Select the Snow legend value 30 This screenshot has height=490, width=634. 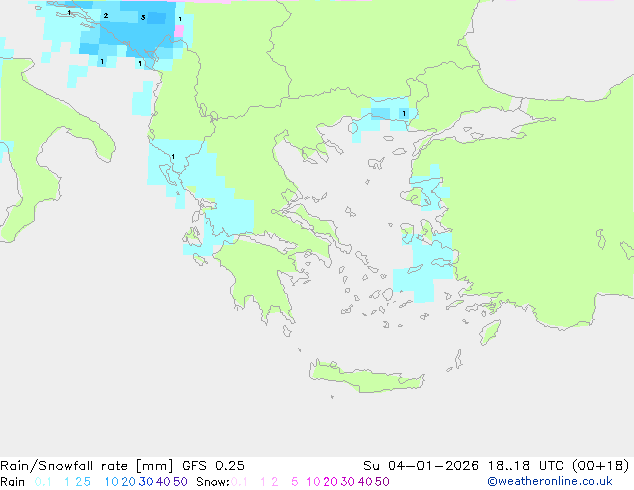pyautogui.click(x=348, y=482)
